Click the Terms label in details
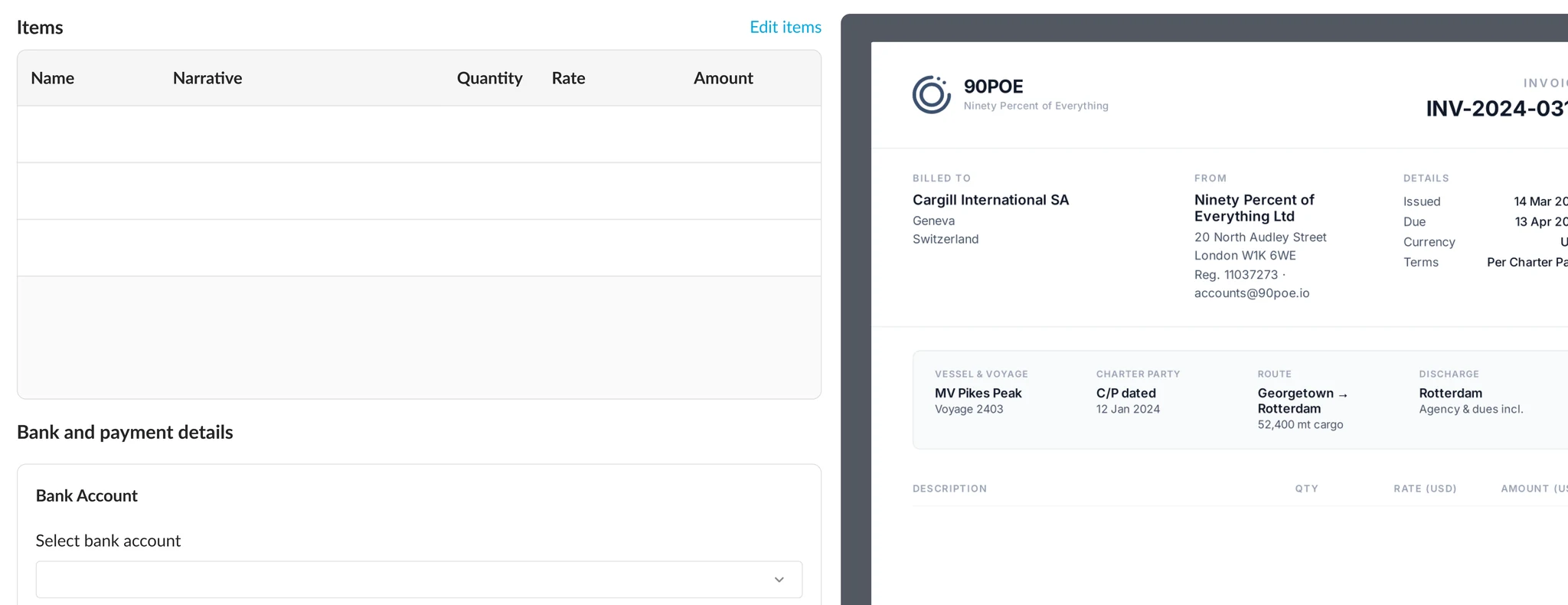Image resolution: width=1568 pixels, height=605 pixels. [x=1420, y=262]
